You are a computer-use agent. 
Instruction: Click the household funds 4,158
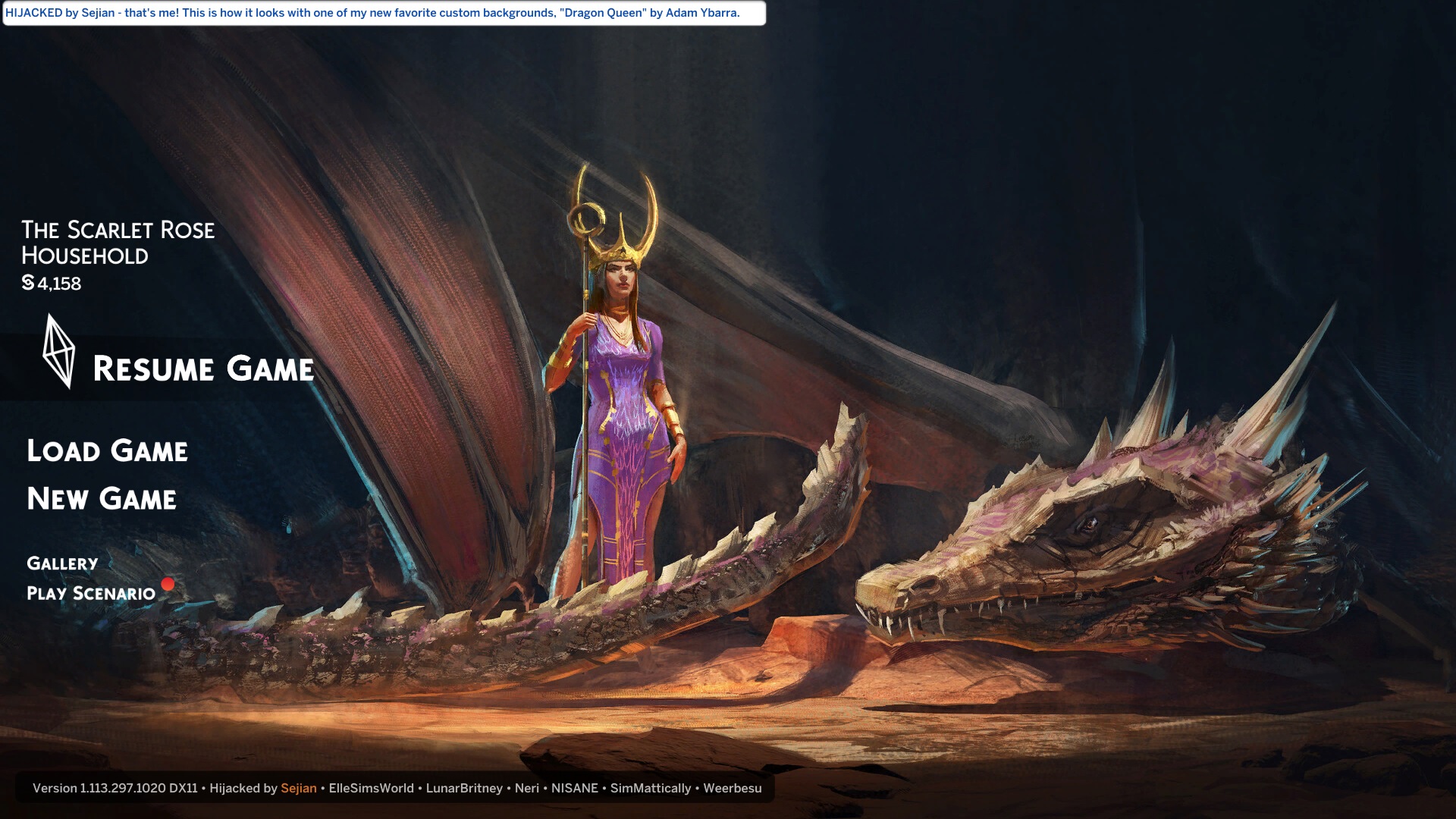click(59, 284)
